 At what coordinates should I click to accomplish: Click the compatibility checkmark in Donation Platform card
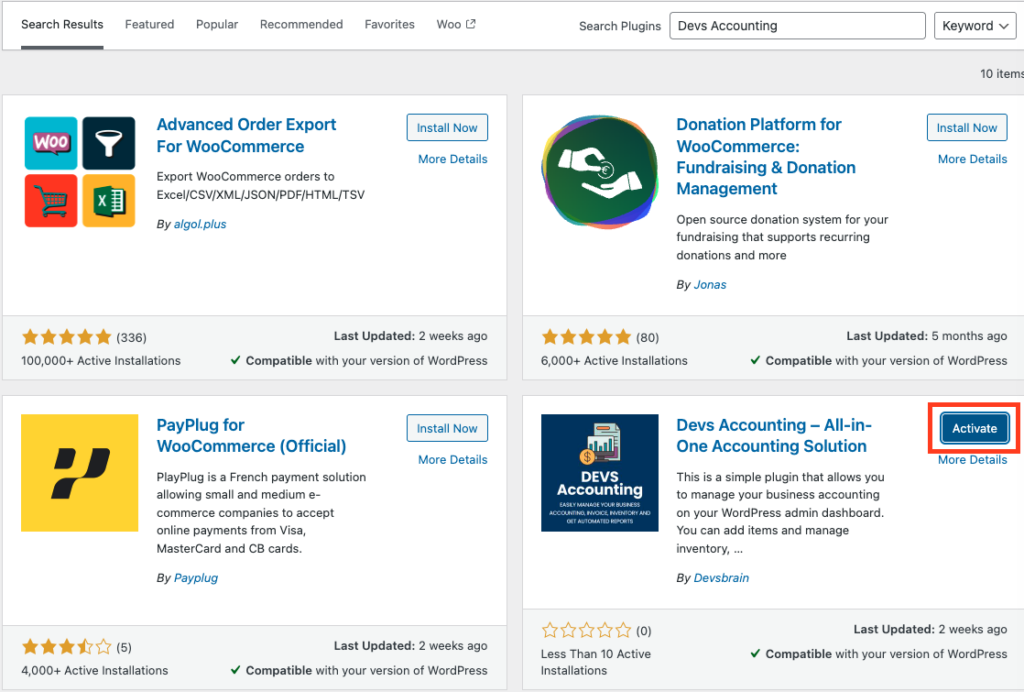click(756, 360)
